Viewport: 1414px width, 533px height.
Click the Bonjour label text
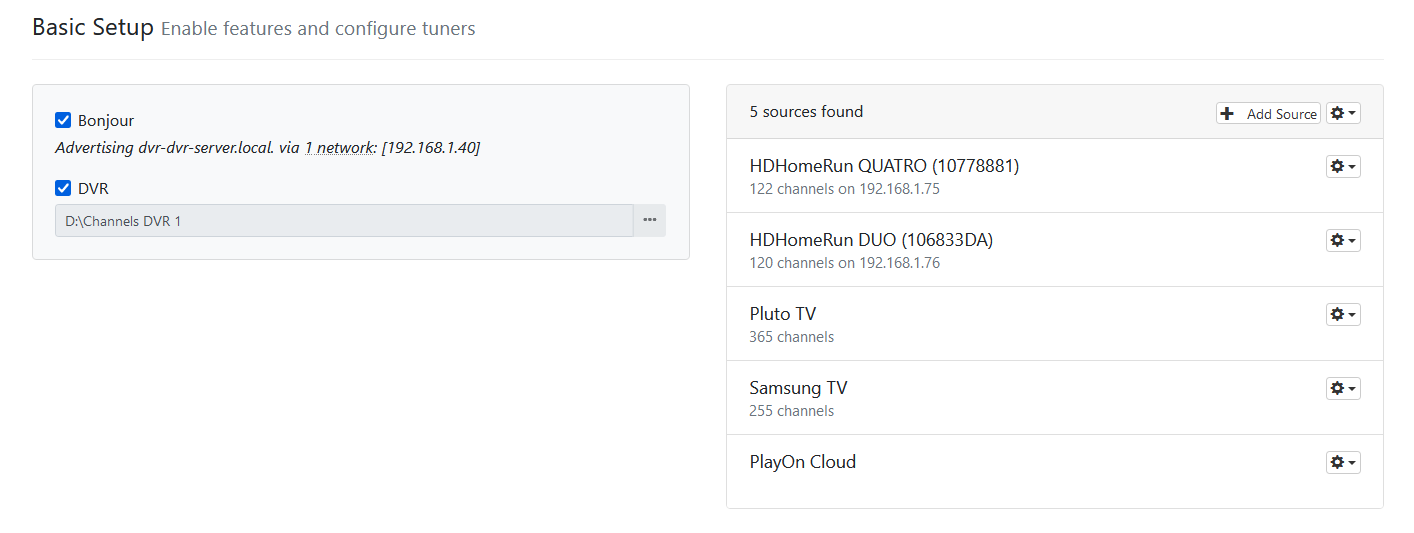tap(106, 121)
